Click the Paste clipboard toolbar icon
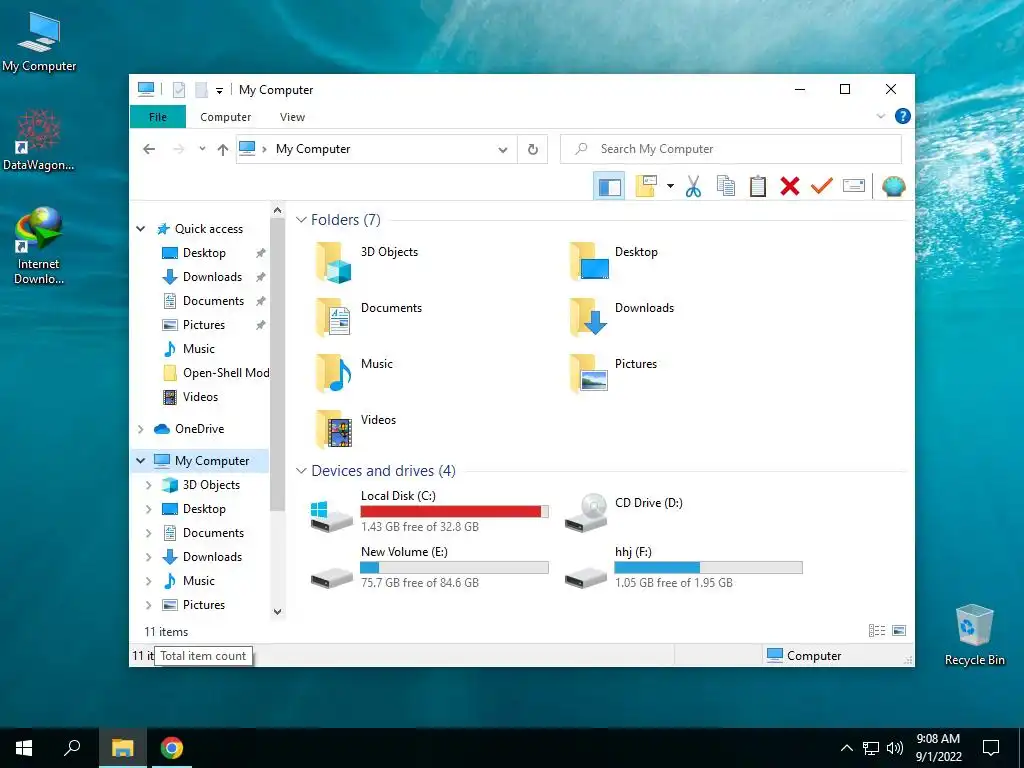The image size is (1024, 768). (x=758, y=187)
